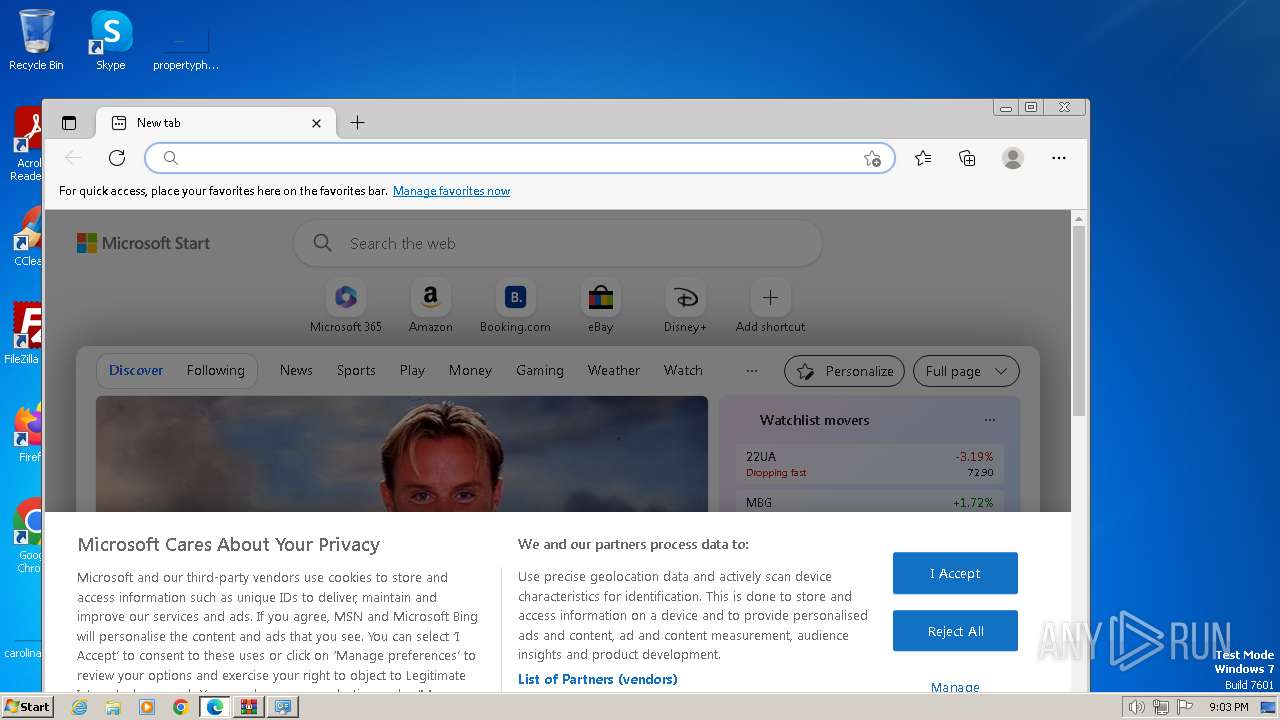Open Internet Explorer from taskbar

click(x=79, y=707)
